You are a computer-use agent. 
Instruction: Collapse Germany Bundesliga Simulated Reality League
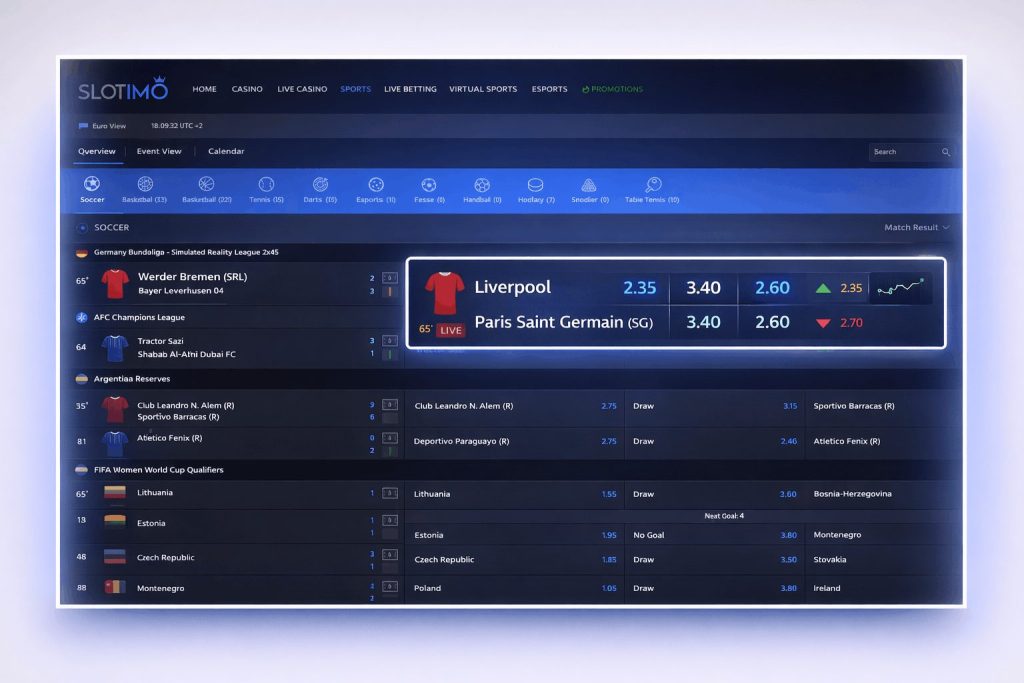pos(186,252)
